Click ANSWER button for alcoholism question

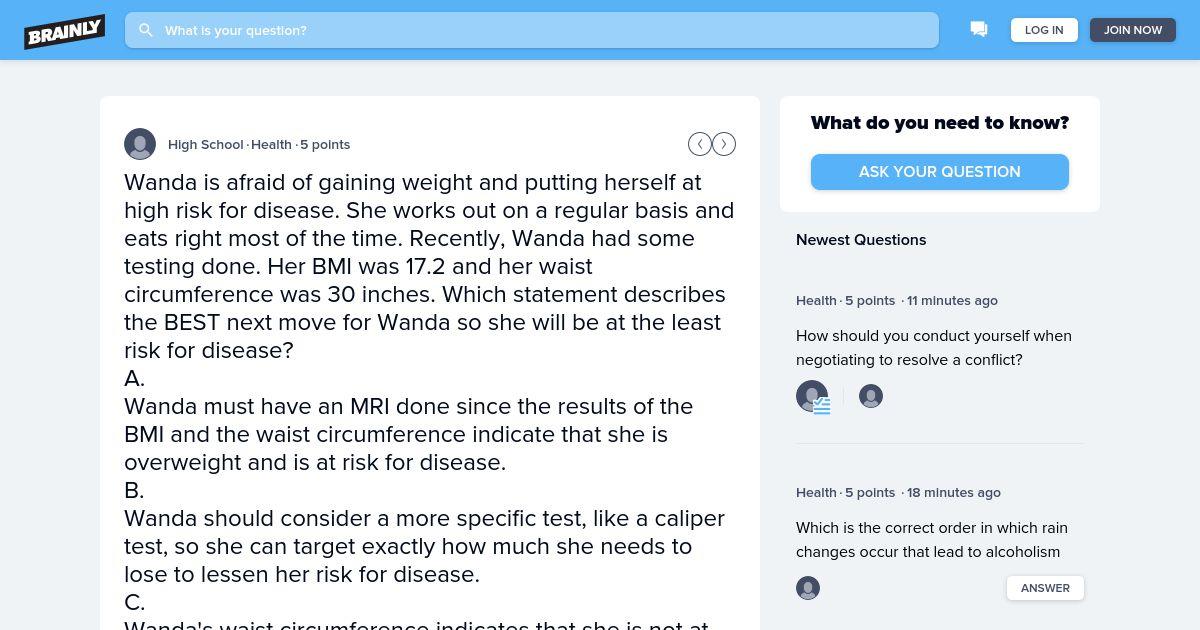coord(1045,588)
